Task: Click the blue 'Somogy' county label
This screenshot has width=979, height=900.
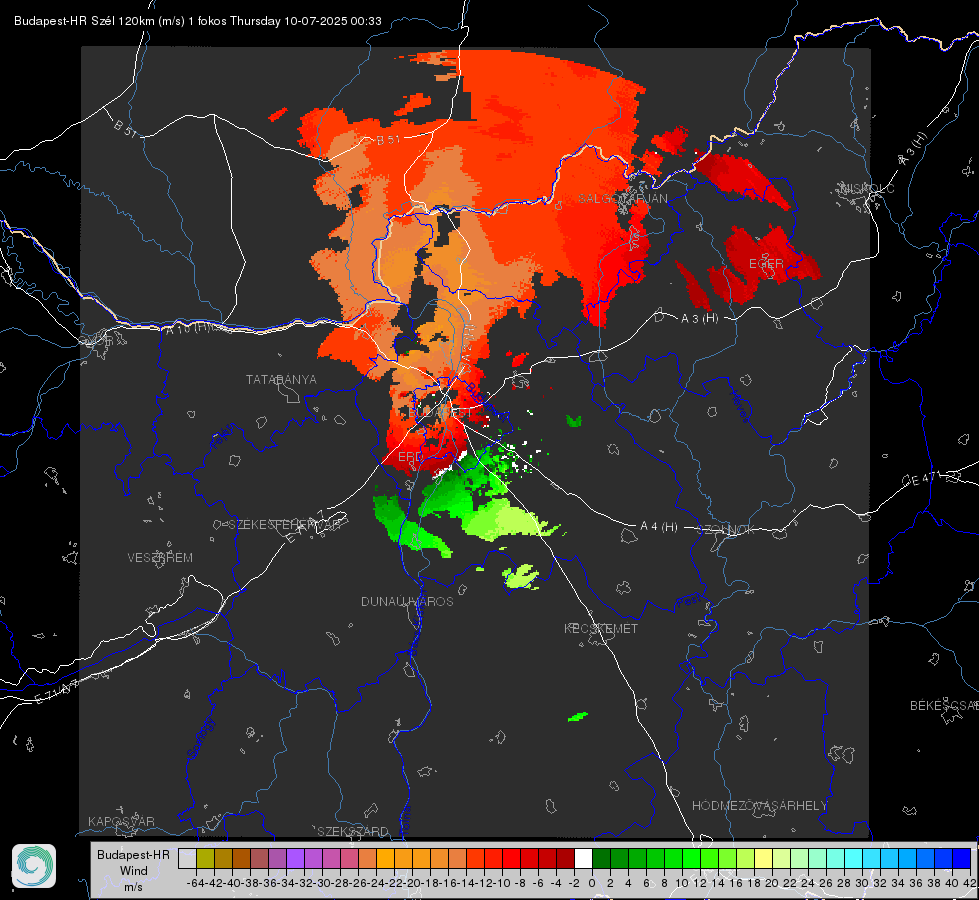Action: pos(200,738)
